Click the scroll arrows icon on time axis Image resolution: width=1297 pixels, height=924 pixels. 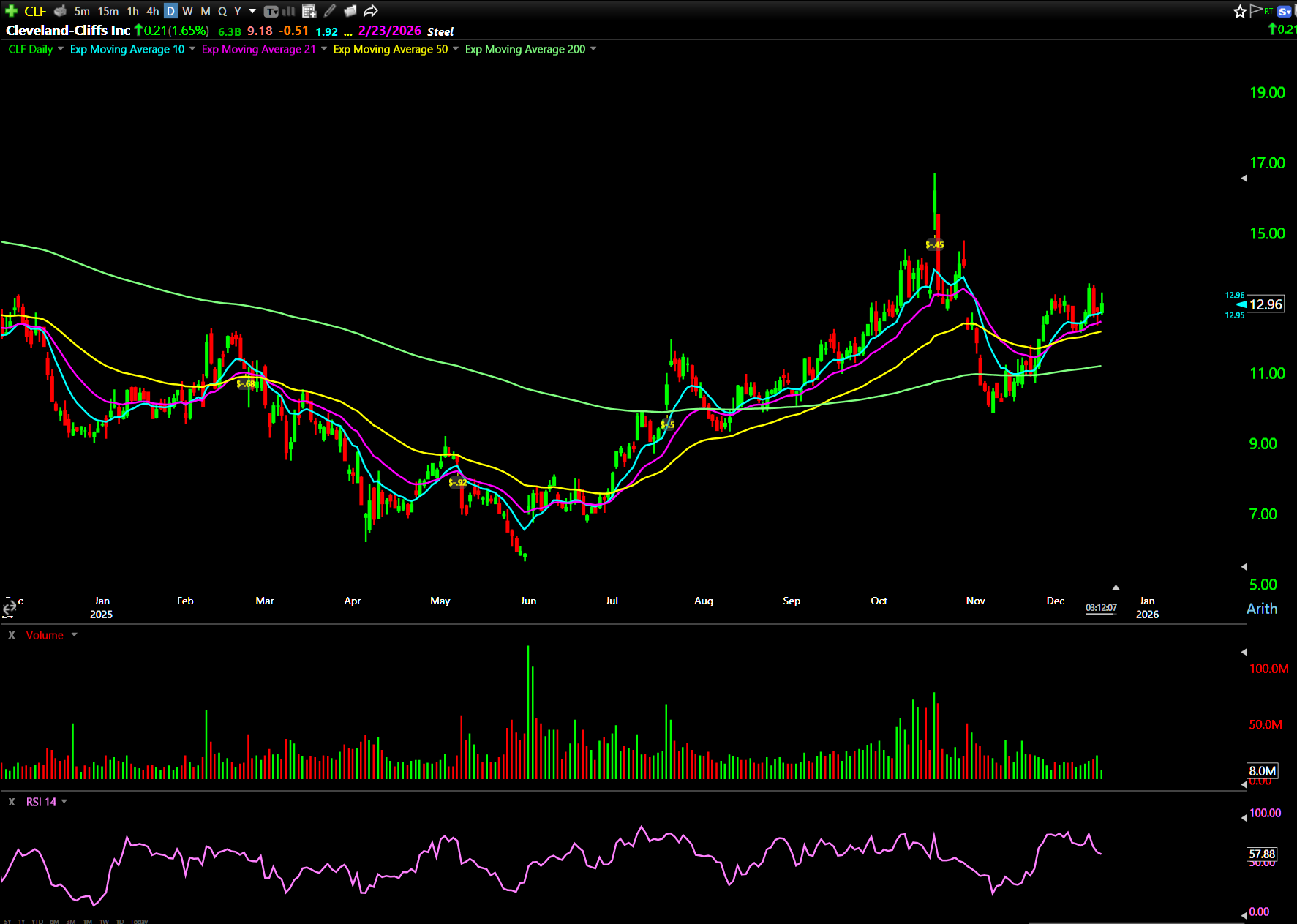[9, 609]
